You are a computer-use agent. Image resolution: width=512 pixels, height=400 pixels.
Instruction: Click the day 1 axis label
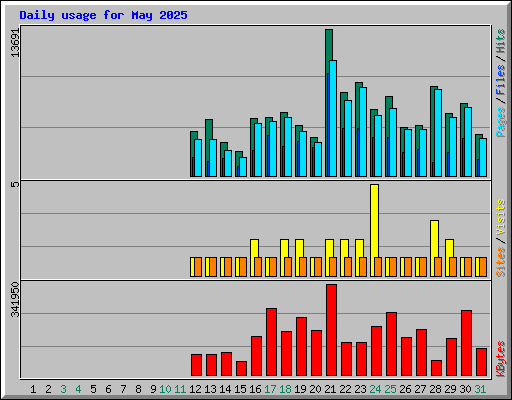pyautogui.click(x=33, y=389)
